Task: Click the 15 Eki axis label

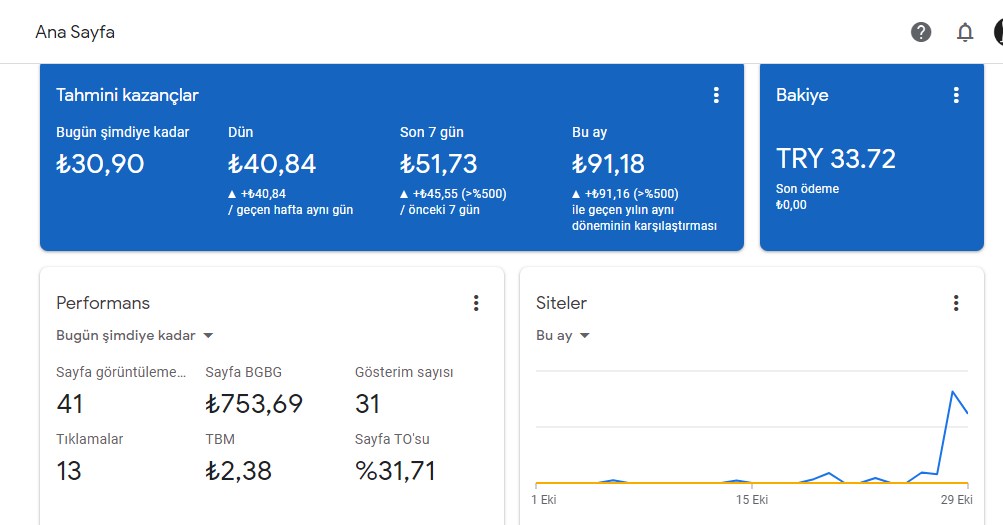Action: (x=752, y=500)
